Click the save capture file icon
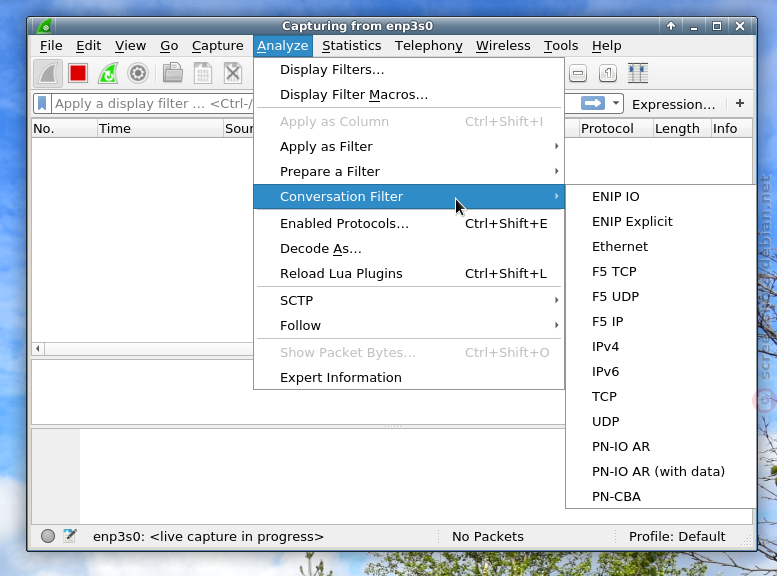 (x=203, y=73)
